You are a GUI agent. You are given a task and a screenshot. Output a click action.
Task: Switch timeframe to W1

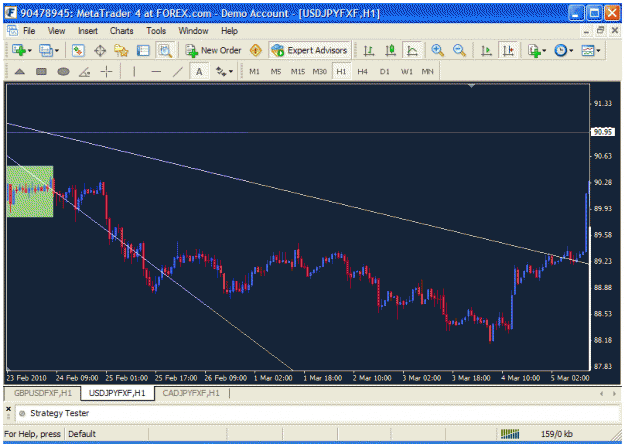click(x=406, y=72)
